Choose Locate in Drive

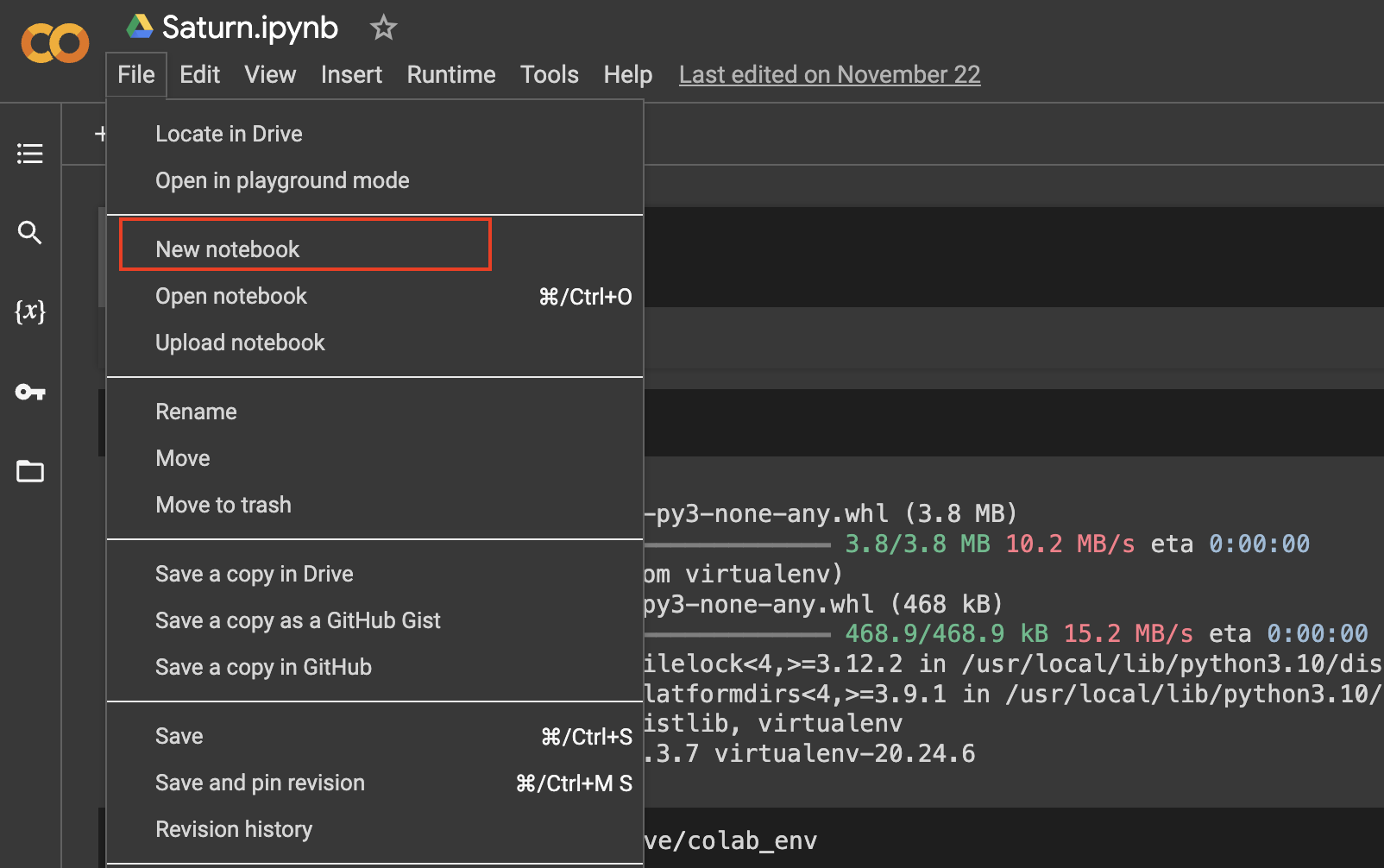[x=375, y=134]
